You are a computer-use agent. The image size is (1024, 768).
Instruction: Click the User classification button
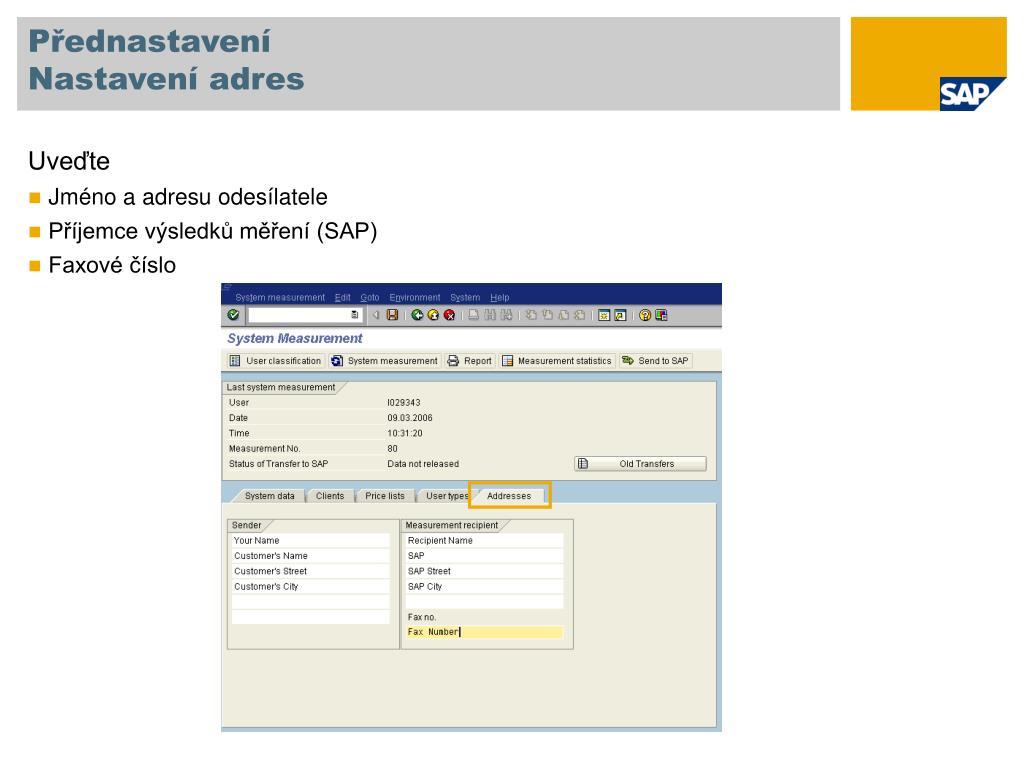[276, 360]
